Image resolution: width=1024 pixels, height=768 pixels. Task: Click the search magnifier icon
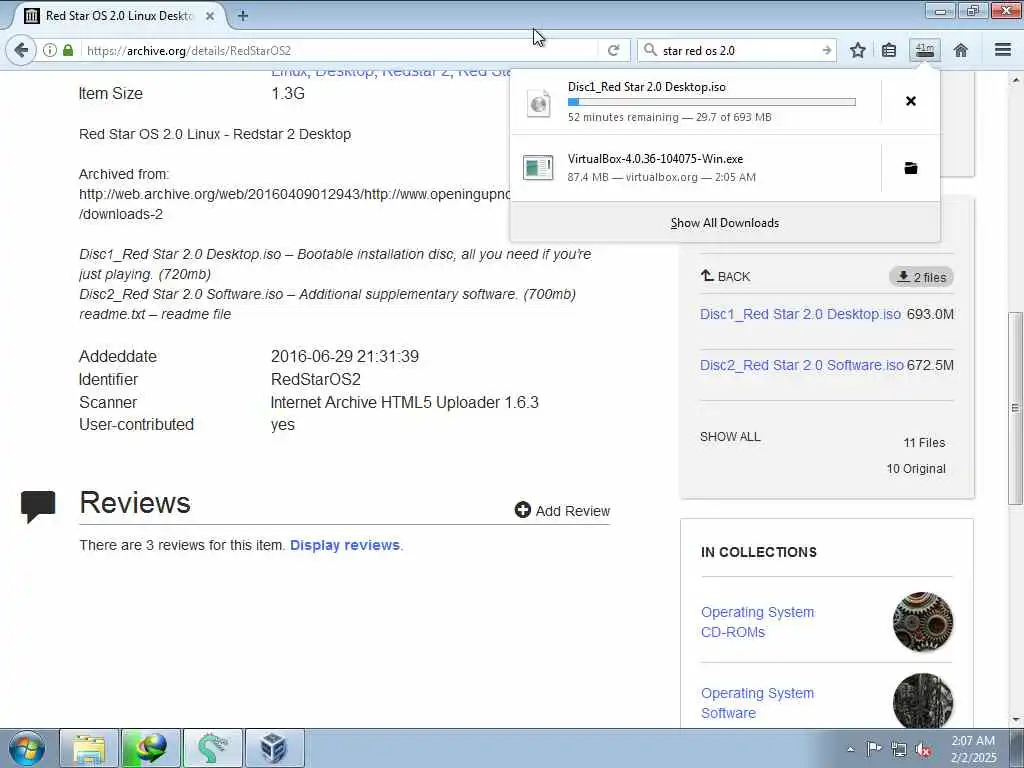click(x=650, y=50)
